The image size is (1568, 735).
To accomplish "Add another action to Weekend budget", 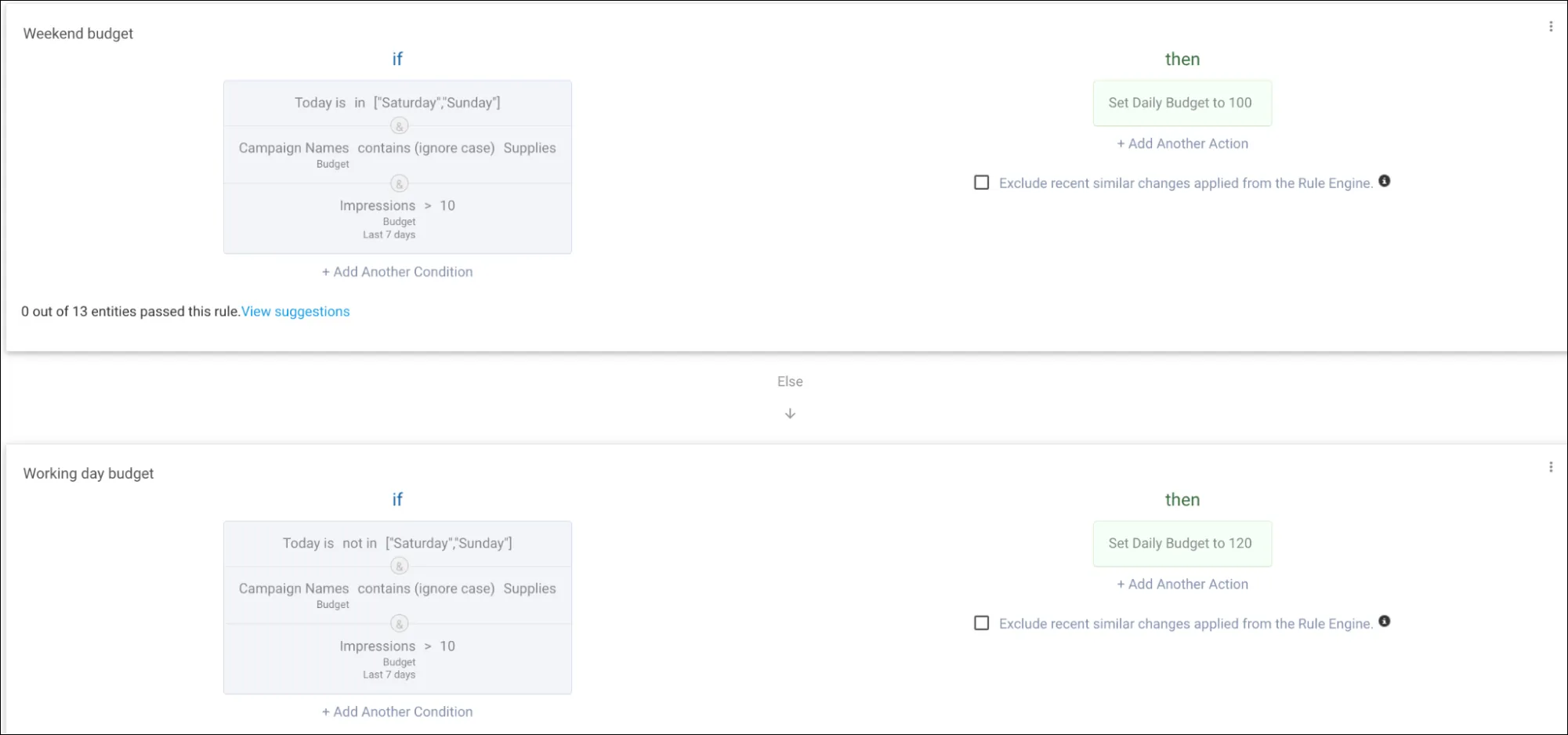I will pos(1182,143).
